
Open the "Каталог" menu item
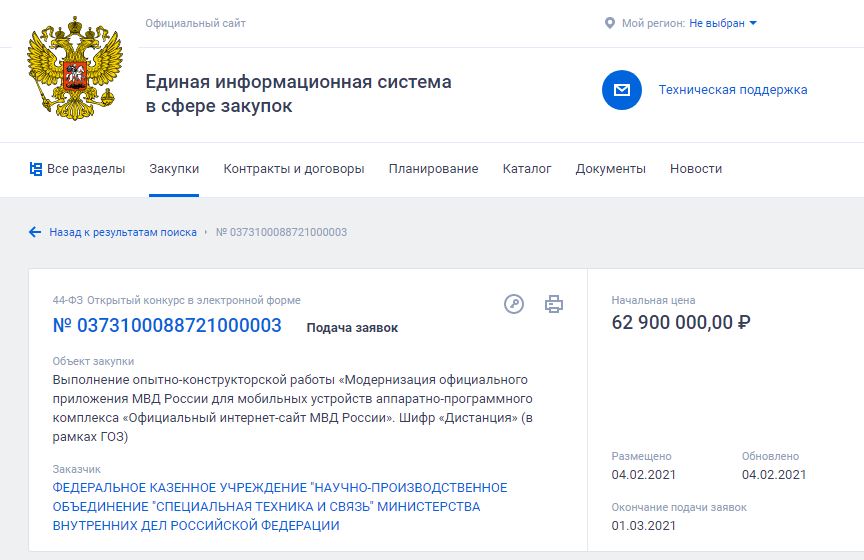click(x=527, y=168)
